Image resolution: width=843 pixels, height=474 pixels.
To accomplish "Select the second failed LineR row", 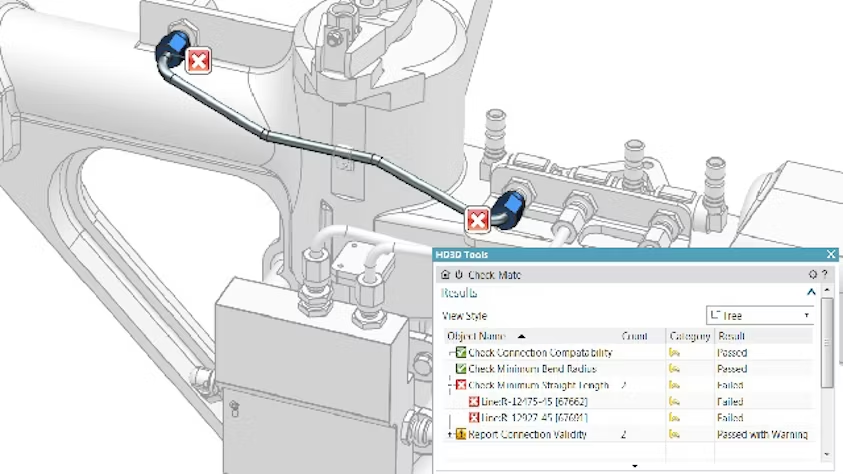I will coord(629,418).
